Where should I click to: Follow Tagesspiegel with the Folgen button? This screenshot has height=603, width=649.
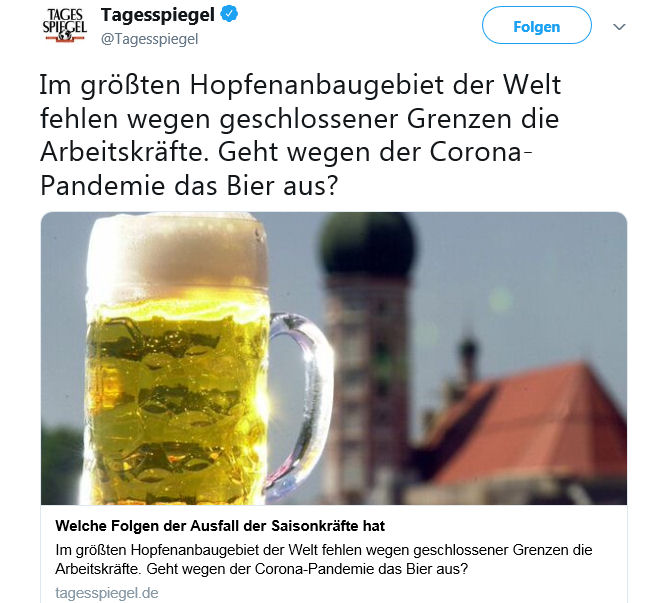pyautogui.click(x=536, y=26)
